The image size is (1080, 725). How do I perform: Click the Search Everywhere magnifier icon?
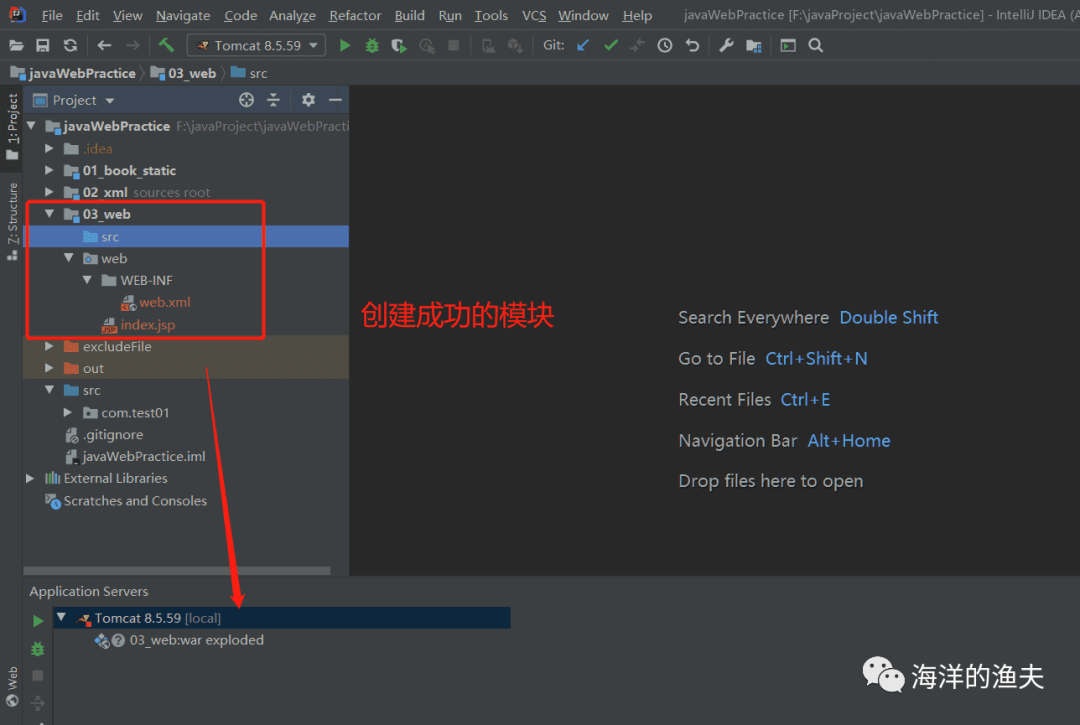[816, 45]
